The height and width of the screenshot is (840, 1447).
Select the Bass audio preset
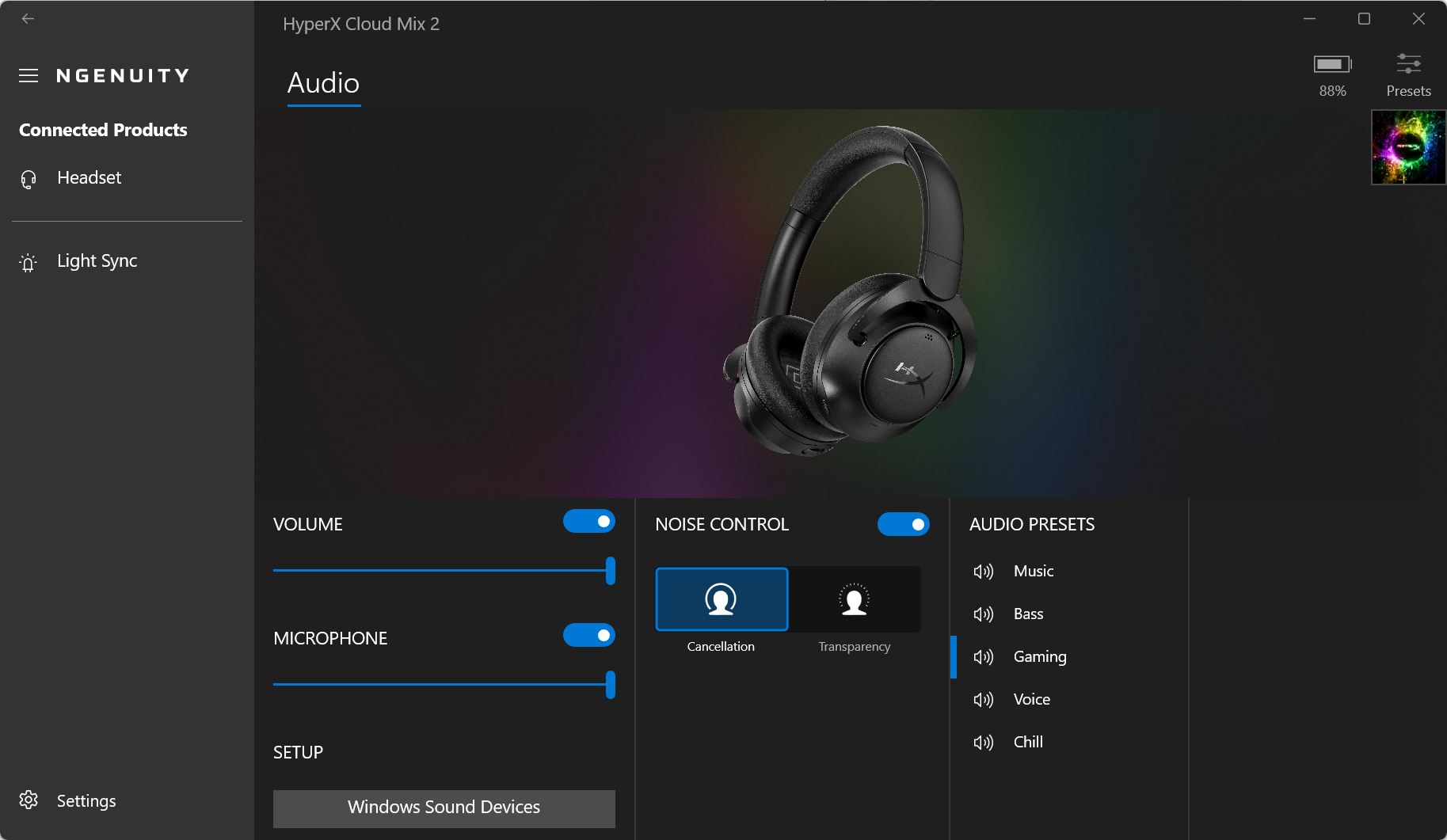coord(1069,614)
